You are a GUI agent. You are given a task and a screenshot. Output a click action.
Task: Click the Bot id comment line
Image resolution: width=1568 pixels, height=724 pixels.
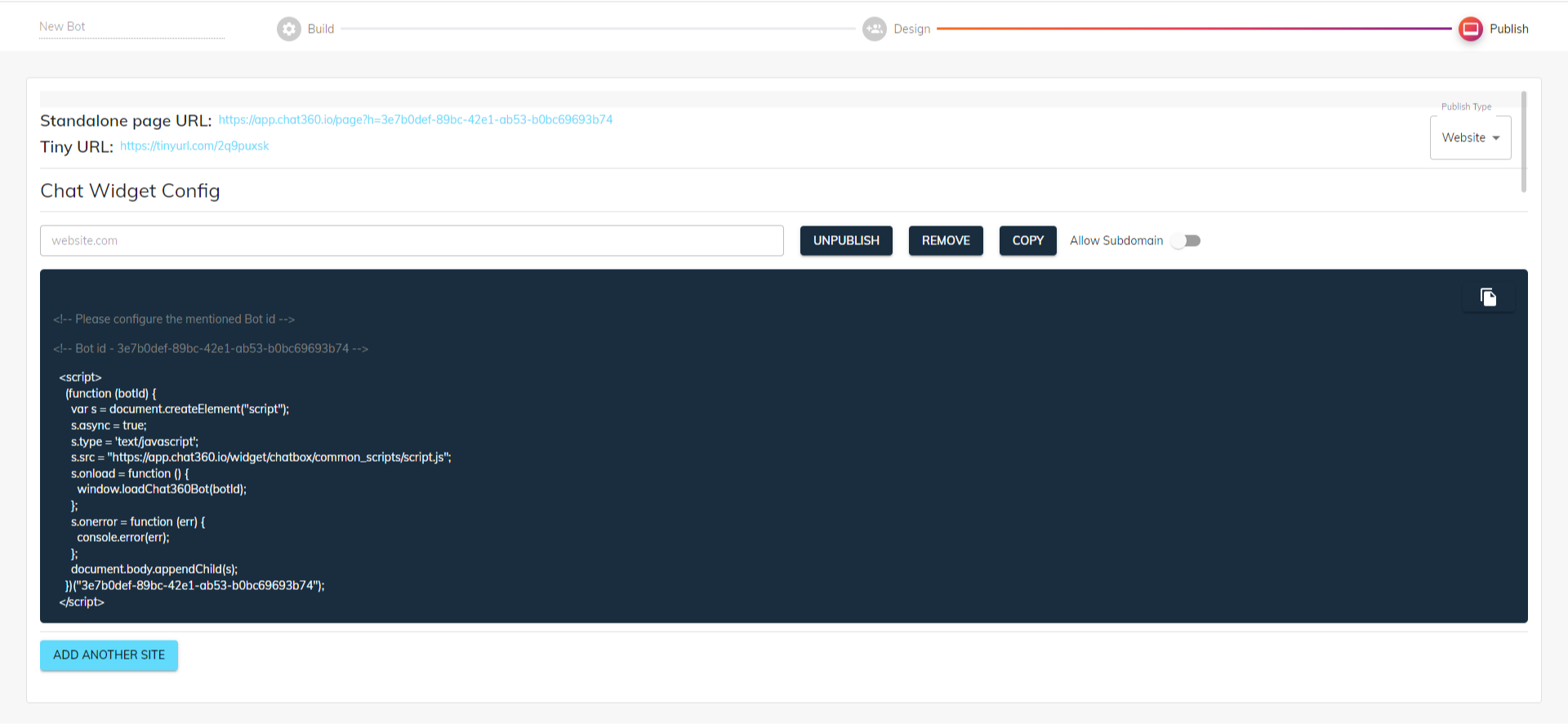[x=211, y=348]
